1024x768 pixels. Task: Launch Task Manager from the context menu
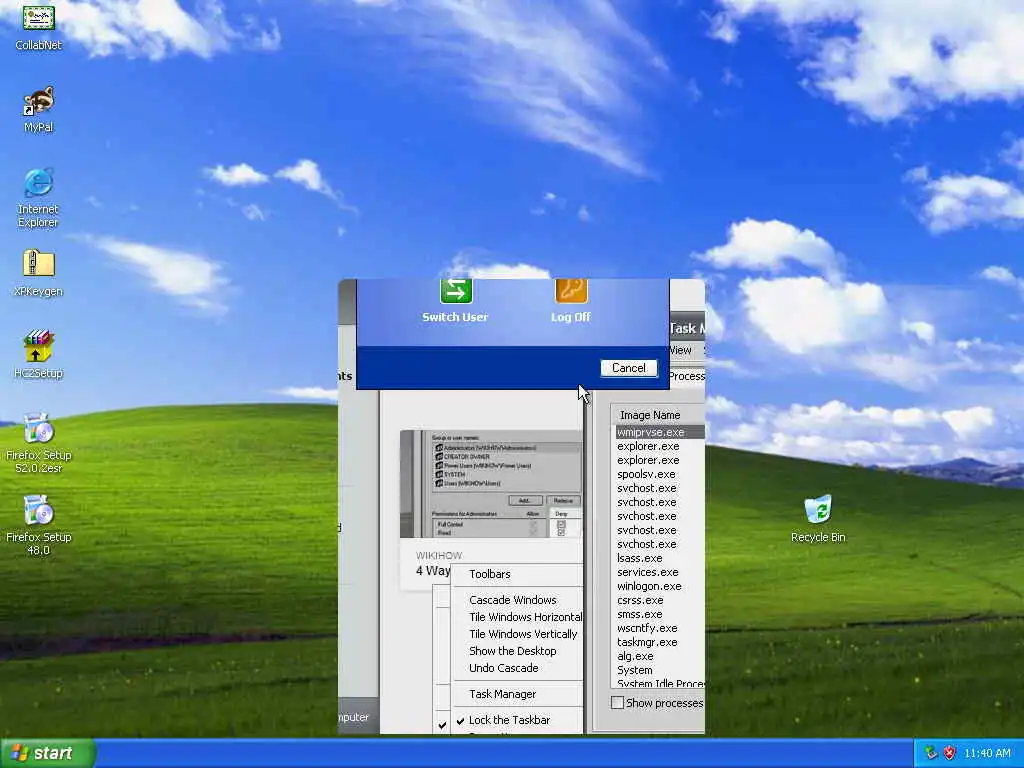click(x=517, y=694)
